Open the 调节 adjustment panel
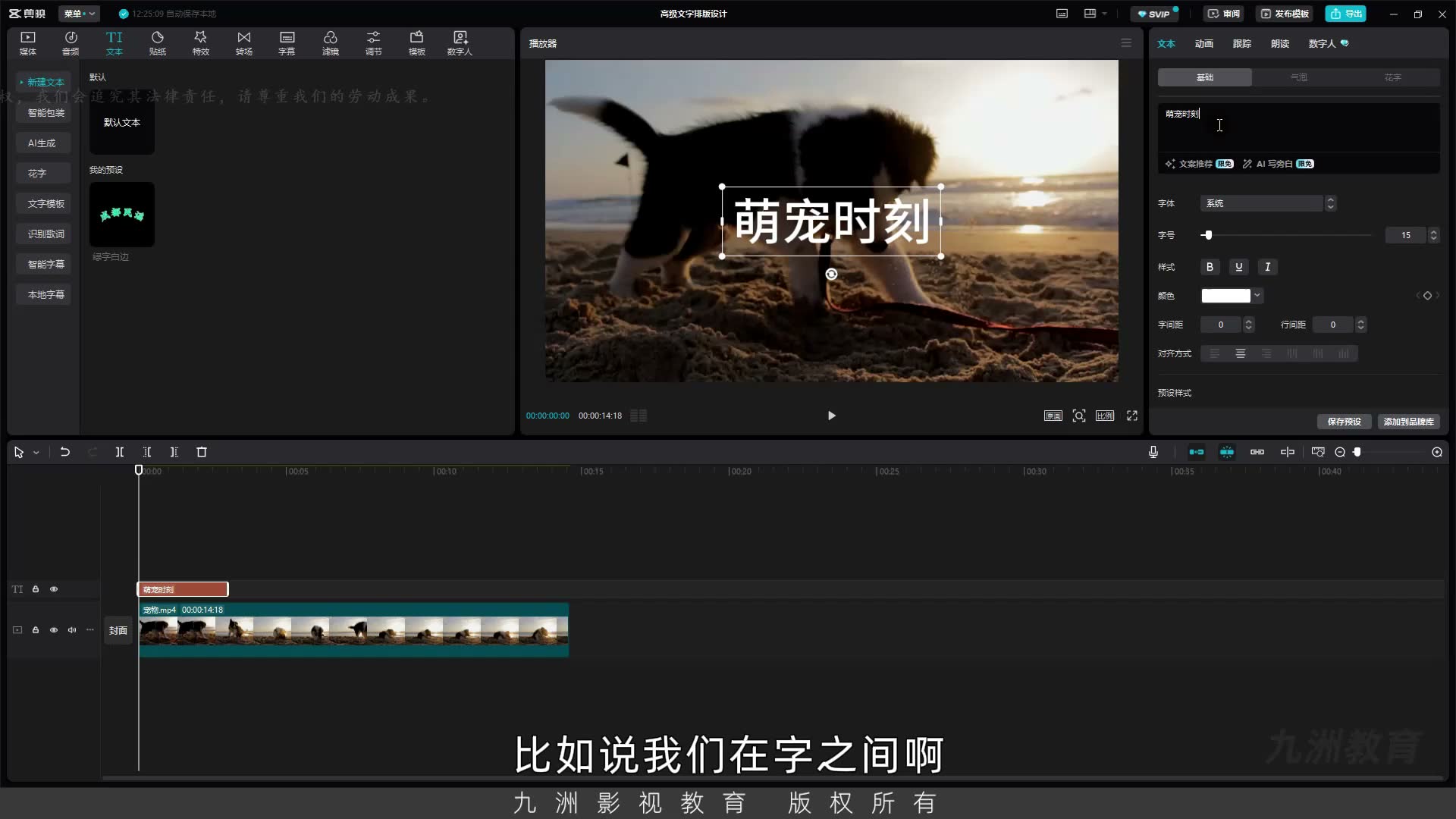The height and width of the screenshot is (819, 1456). [374, 43]
